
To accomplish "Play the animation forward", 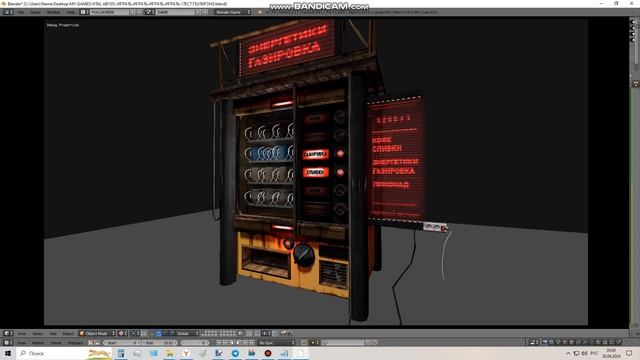I will (238, 342).
